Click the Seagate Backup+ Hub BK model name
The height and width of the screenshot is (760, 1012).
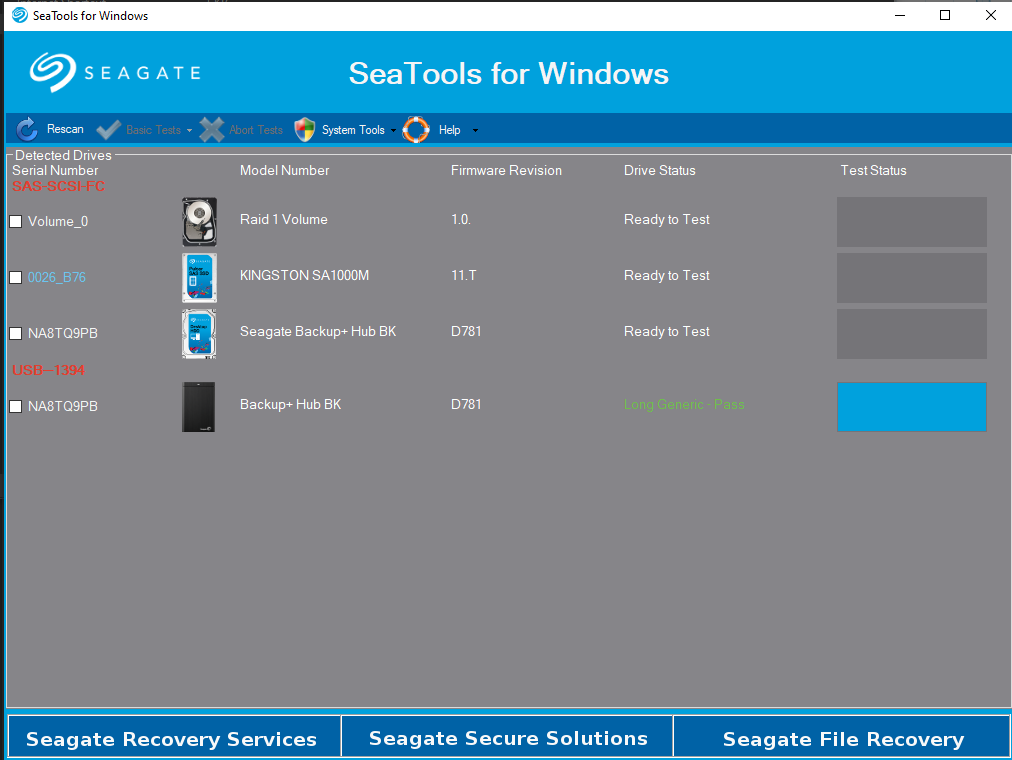(318, 332)
